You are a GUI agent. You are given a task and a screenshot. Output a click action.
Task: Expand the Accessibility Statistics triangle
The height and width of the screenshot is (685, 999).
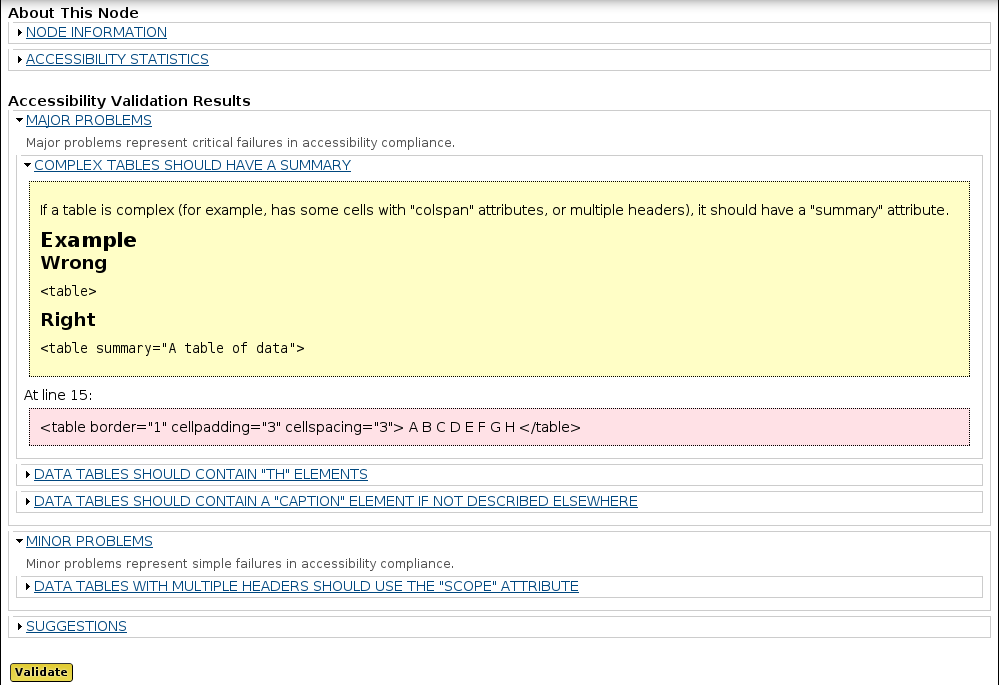pos(20,59)
